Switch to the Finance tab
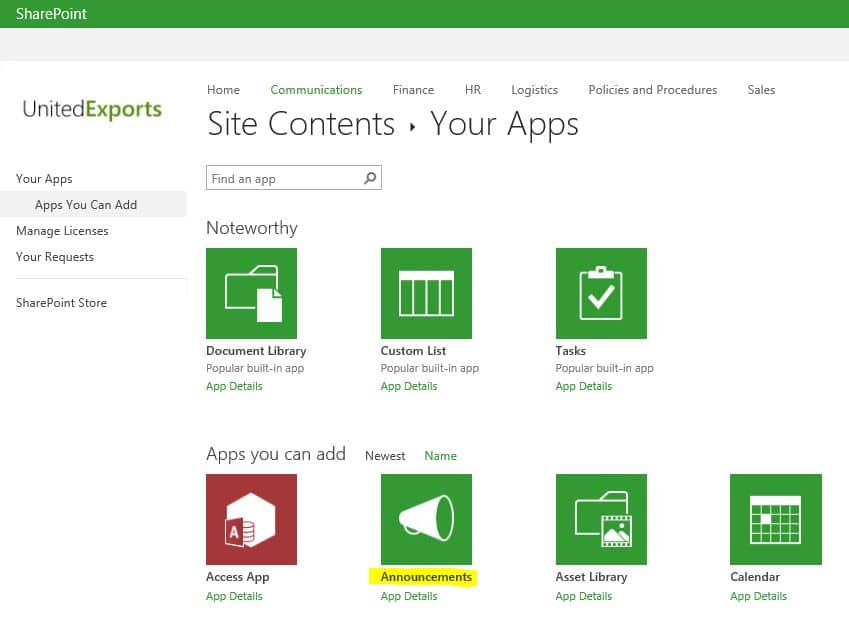Viewport: 849px width, 636px height. (x=413, y=90)
